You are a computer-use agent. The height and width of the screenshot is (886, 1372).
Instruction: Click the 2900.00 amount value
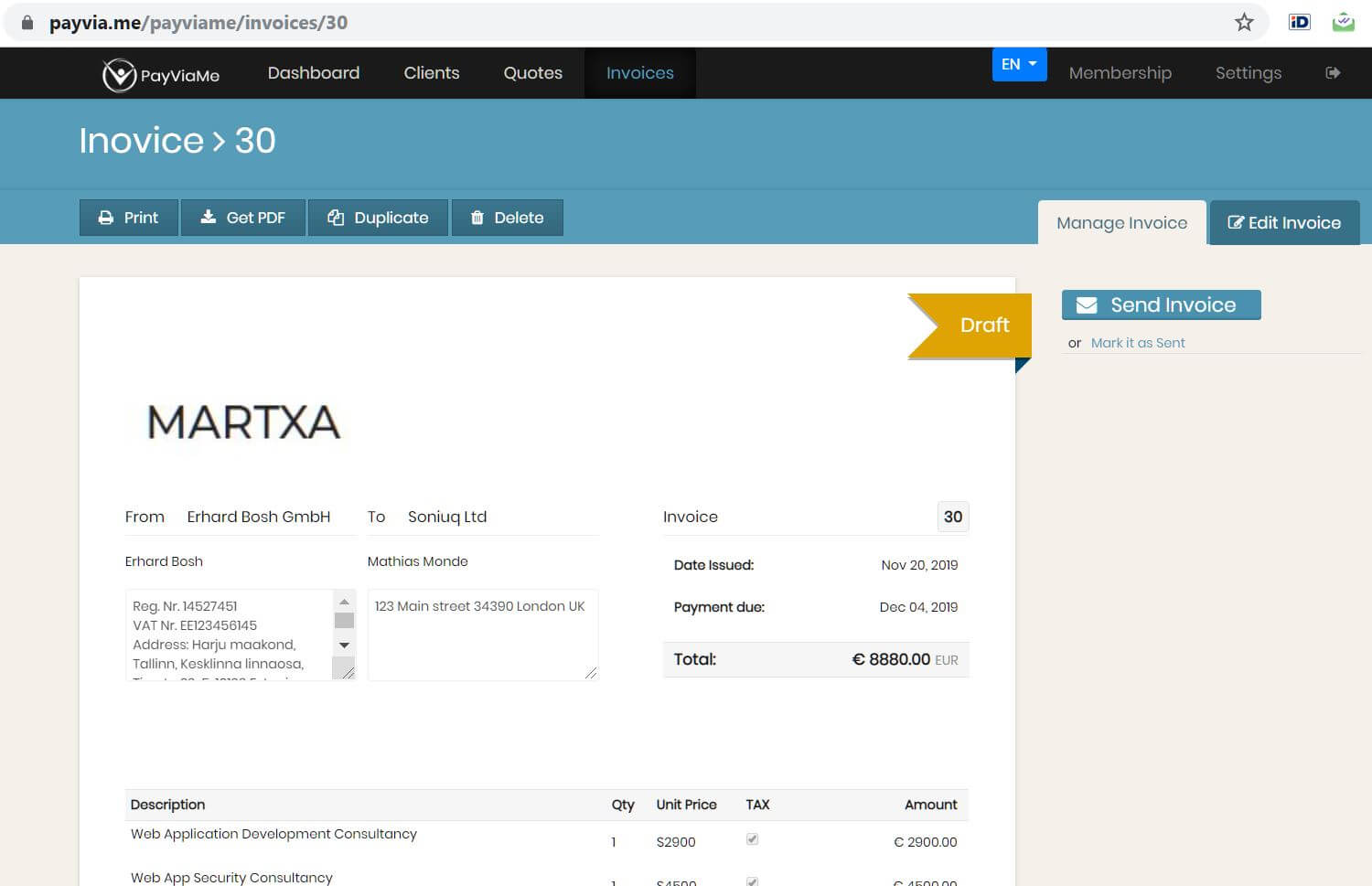click(x=926, y=842)
